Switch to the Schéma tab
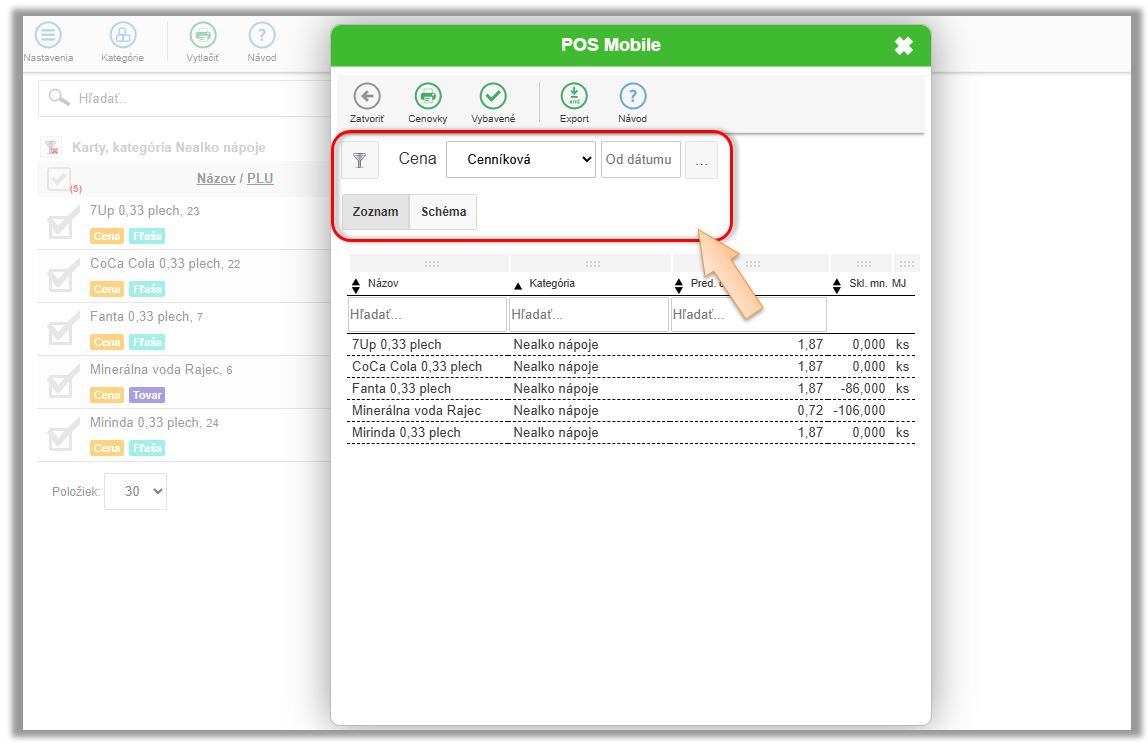The height and width of the screenshot is (746, 1148). coord(443,212)
